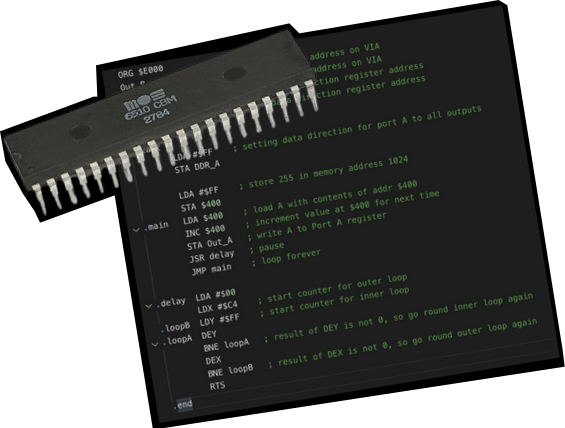Click the .loopB label

click(175, 327)
